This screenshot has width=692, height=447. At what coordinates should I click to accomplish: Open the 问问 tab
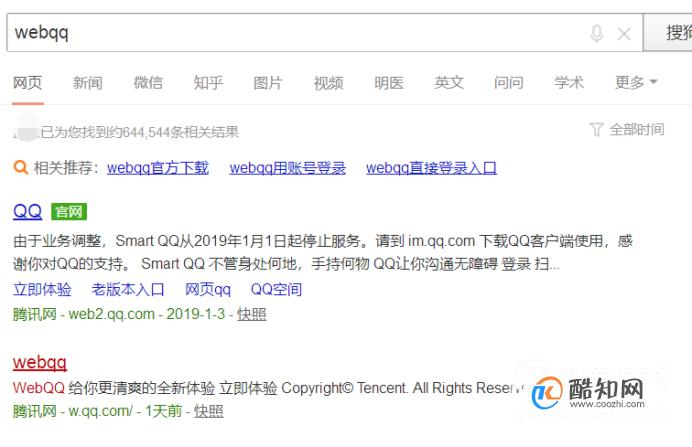pos(509,83)
